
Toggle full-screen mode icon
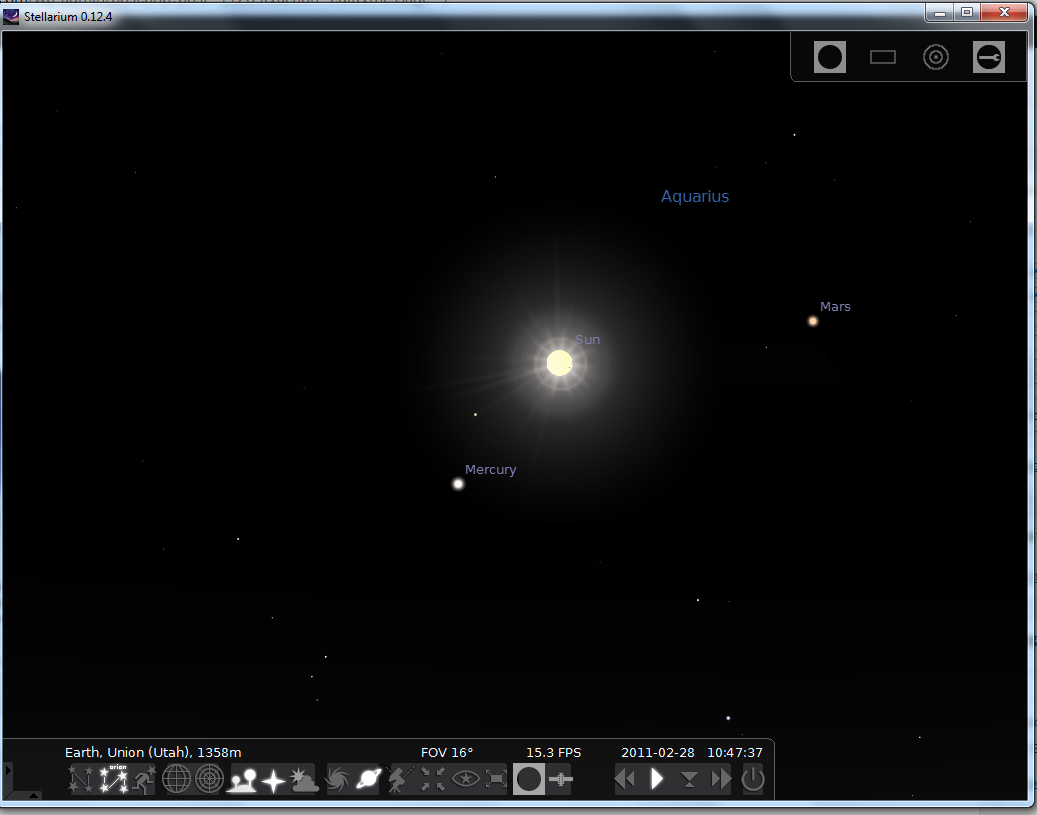coord(497,779)
